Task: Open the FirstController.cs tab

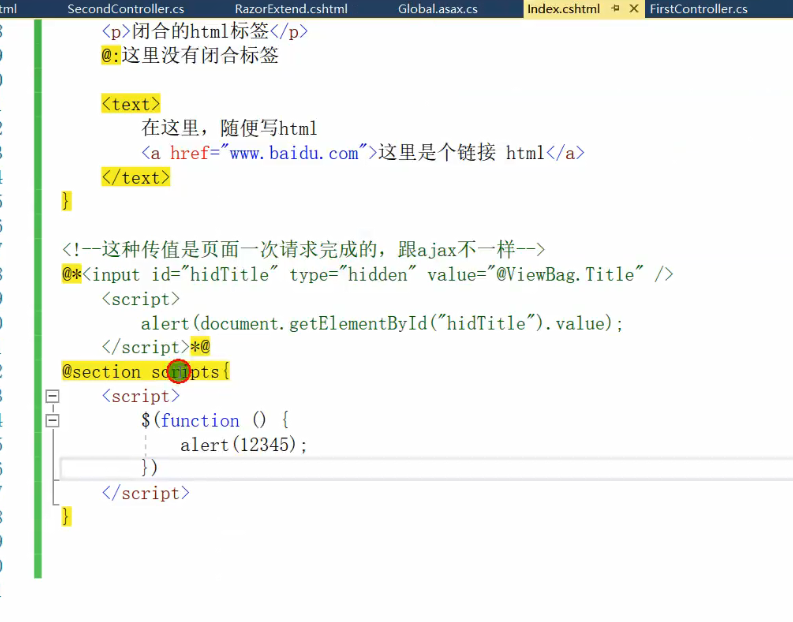Action: pyautogui.click(x=698, y=9)
